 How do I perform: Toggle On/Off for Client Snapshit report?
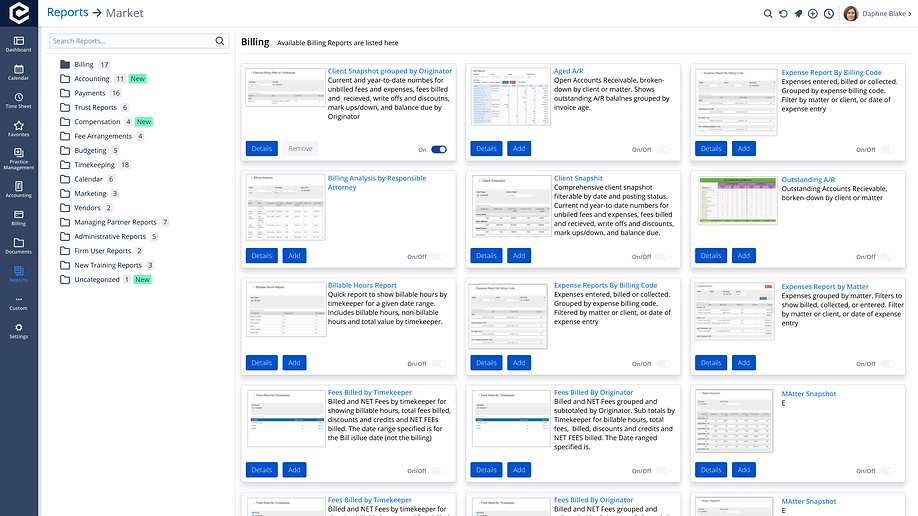point(663,257)
